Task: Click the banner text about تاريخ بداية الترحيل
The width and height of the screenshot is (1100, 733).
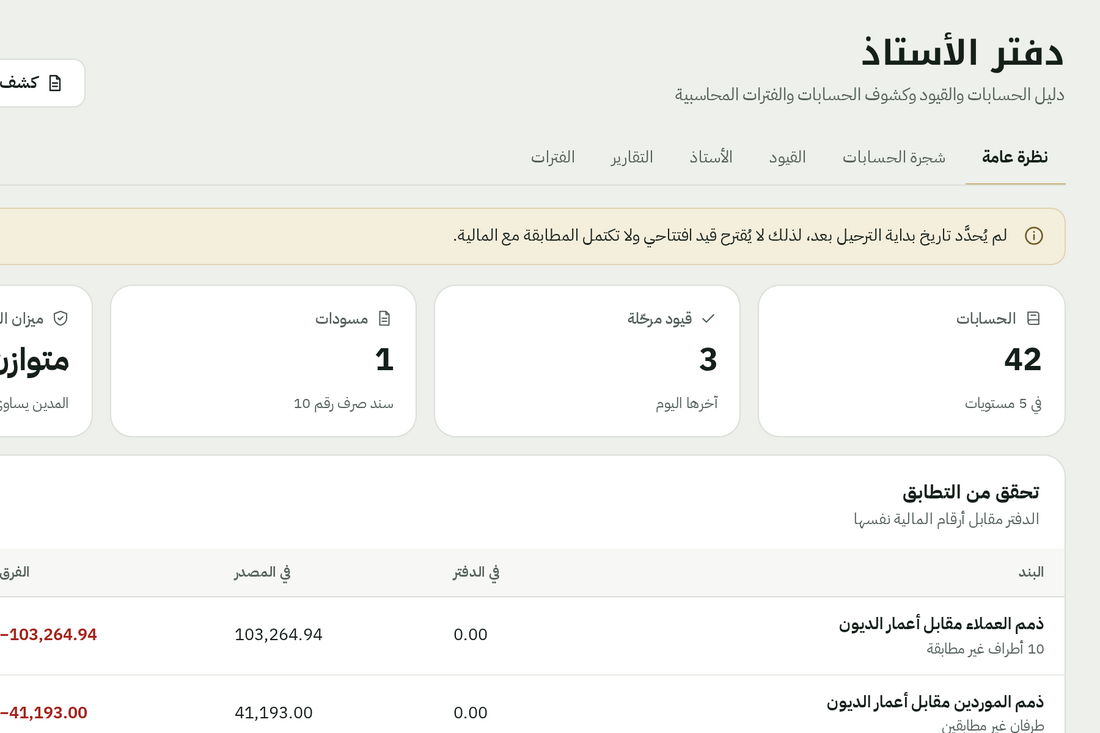Action: click(730, 236)
